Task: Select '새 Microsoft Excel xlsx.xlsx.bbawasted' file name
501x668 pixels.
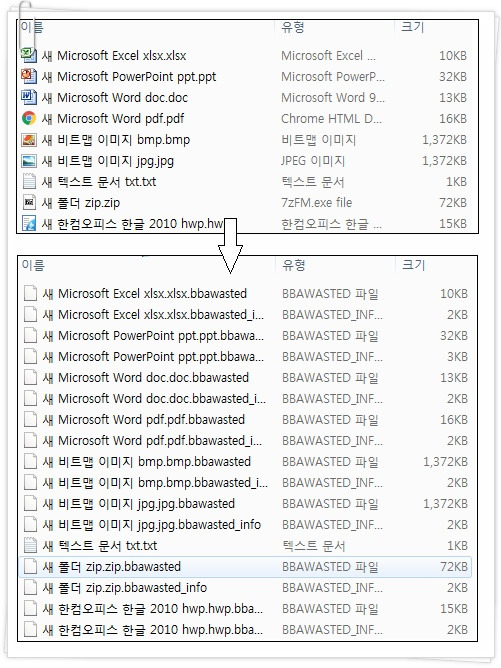Action: click(144, 294)
